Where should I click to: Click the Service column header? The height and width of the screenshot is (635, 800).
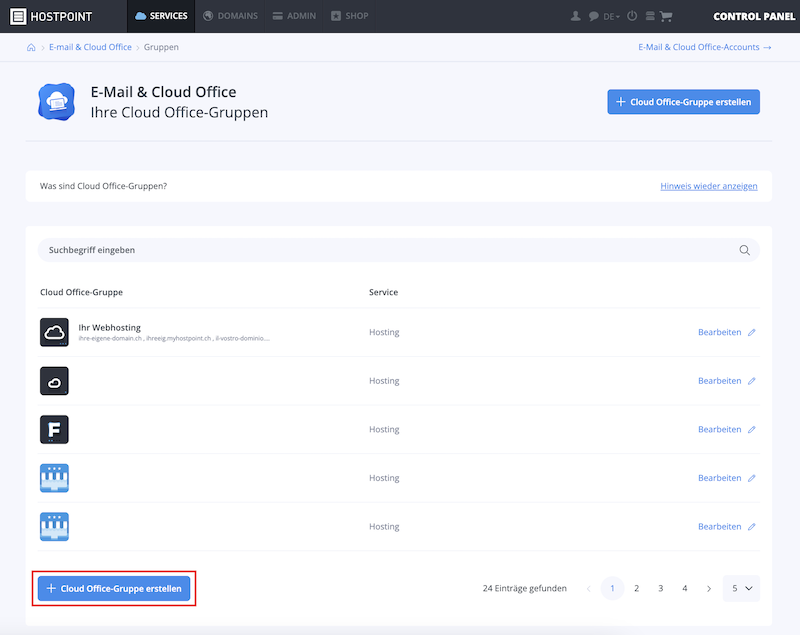point(384,292)
